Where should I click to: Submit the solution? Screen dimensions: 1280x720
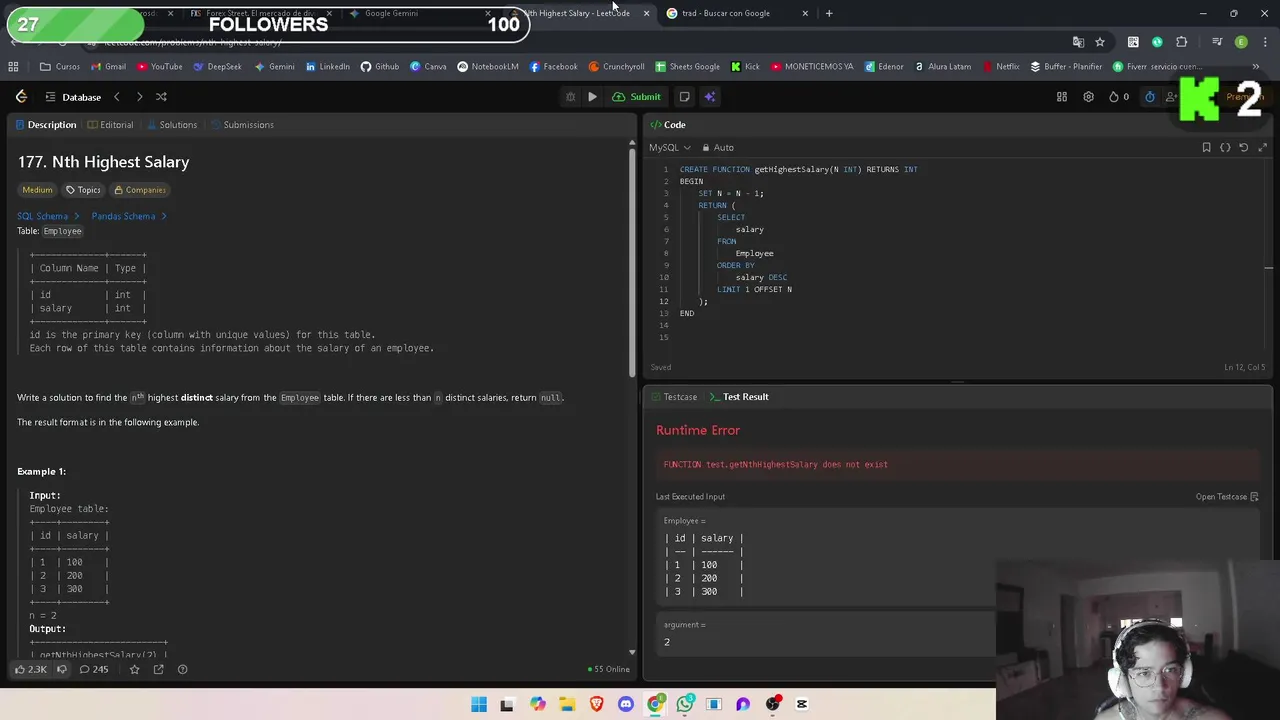[x=637, y=97]
